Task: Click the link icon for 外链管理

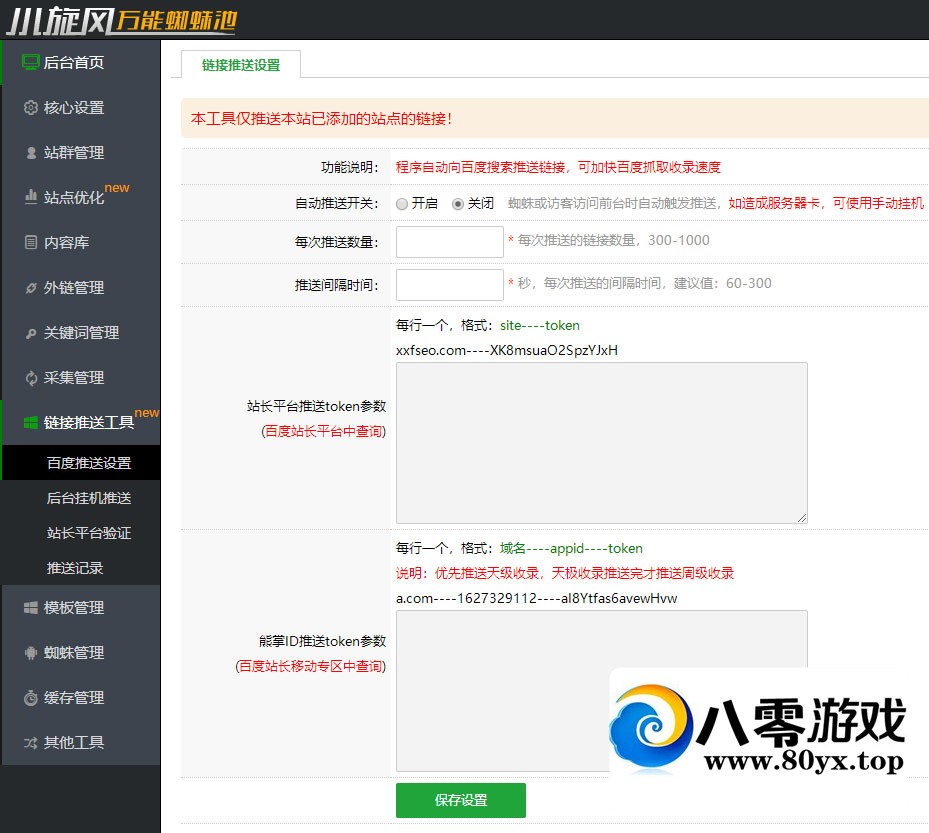Action: (30, 288)
